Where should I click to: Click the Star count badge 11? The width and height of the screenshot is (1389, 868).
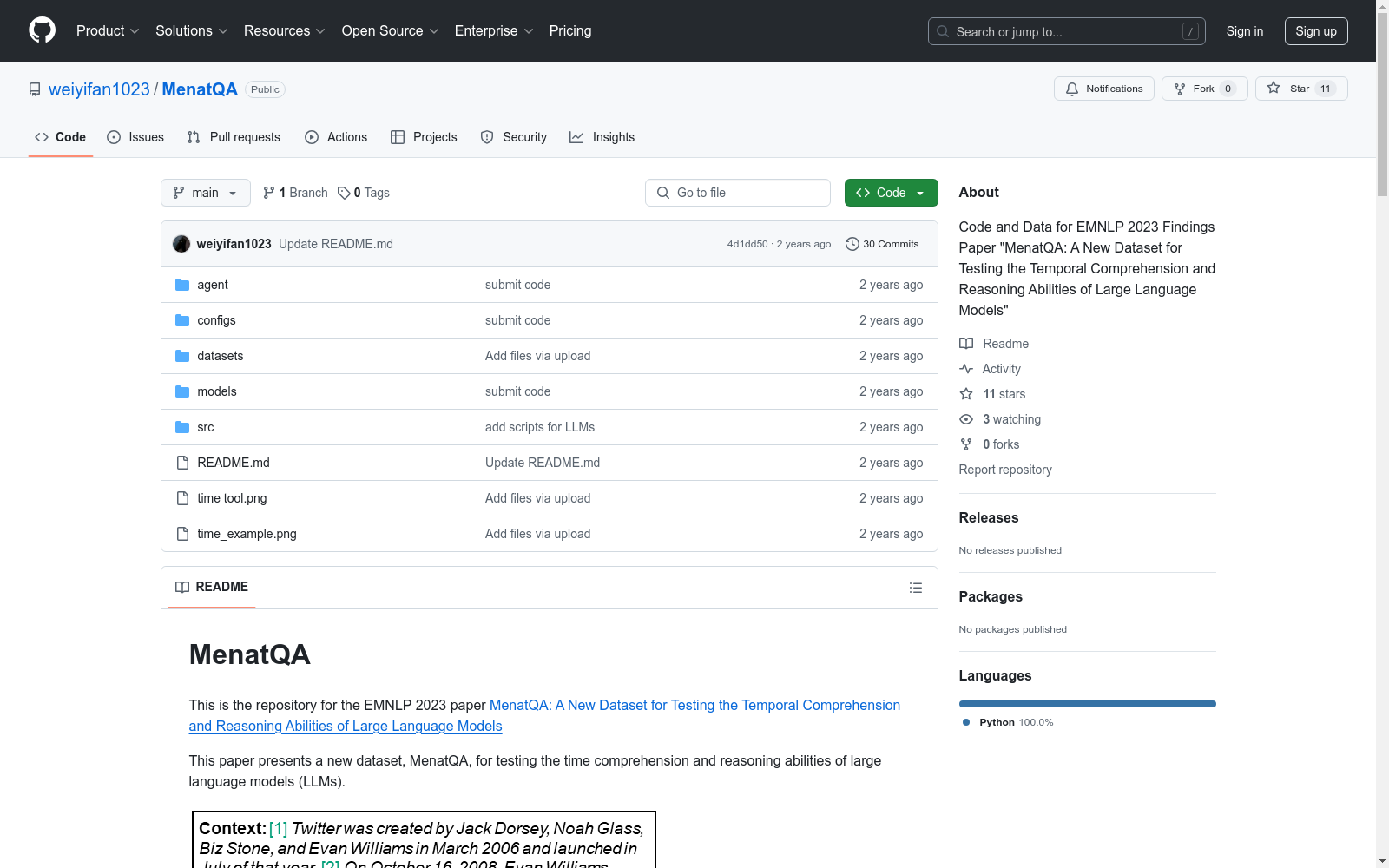click(1326, 89)
